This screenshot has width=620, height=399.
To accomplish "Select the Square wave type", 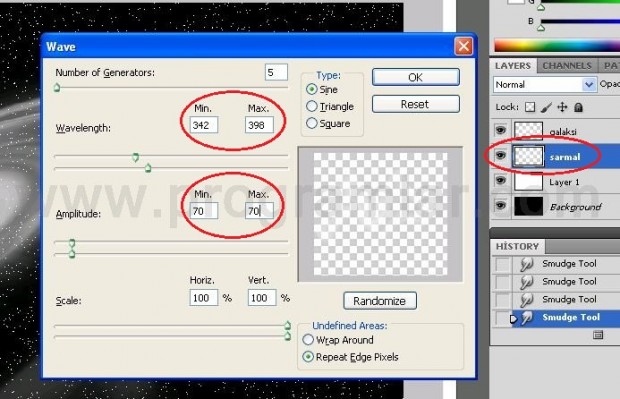I will (x=312, y=123).
